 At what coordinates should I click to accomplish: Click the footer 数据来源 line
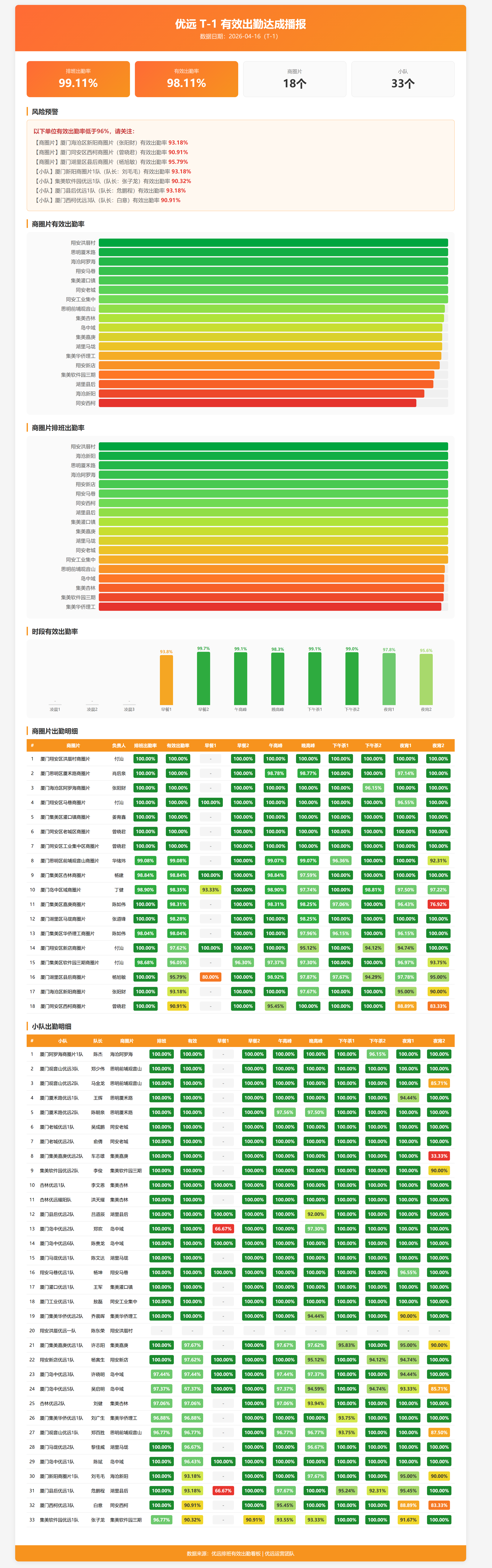(x=240, y=1553)
